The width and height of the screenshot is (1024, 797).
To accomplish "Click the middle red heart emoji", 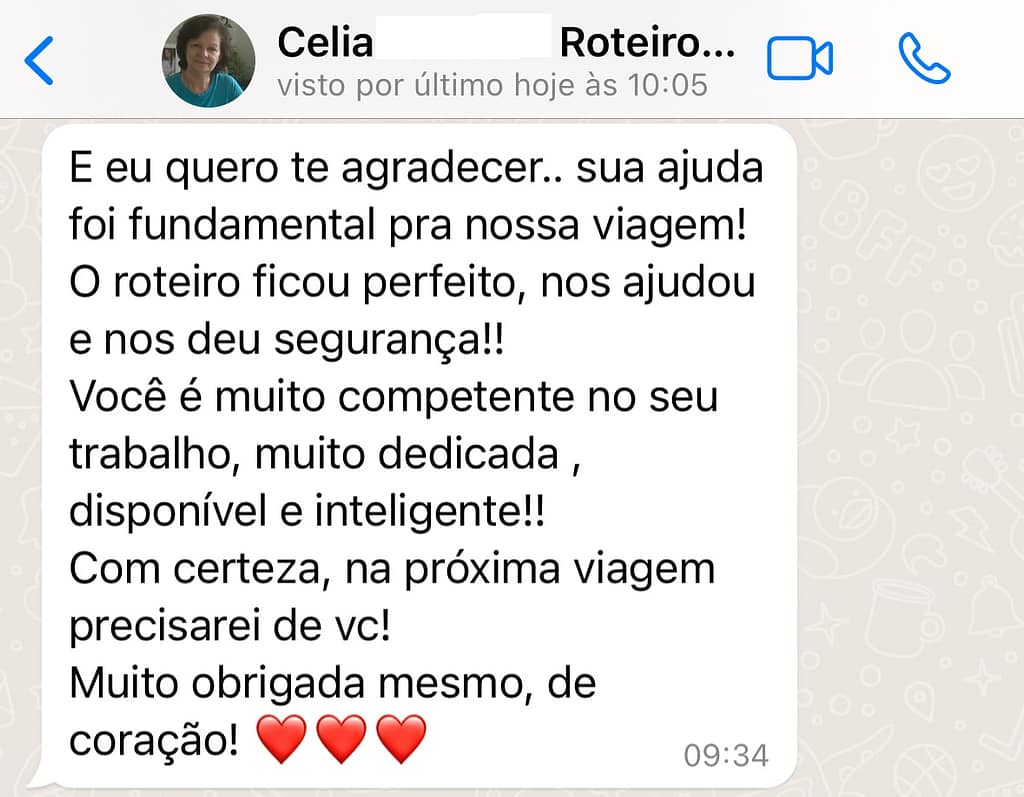I will (x=342, y=738).
